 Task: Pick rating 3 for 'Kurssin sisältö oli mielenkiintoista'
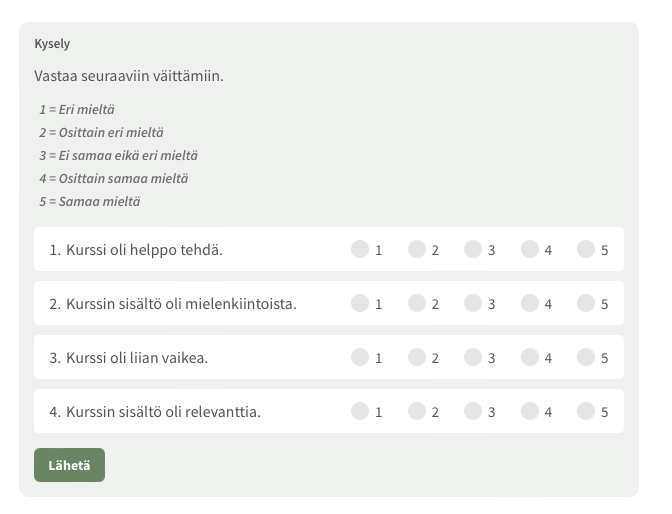[x=473, y=303]
